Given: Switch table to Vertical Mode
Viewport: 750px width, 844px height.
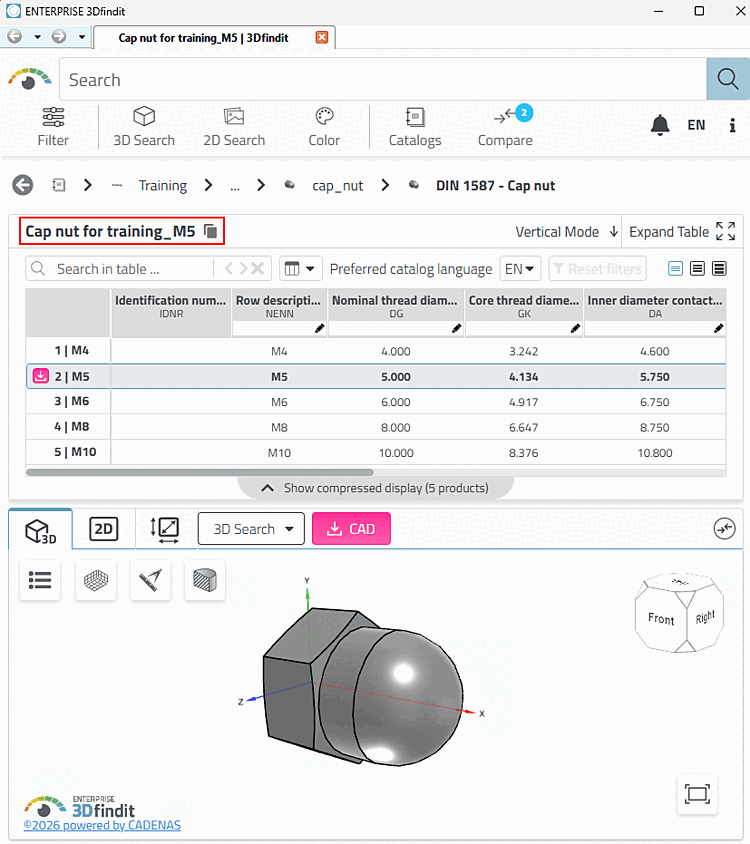Looking at the screenshot, I should (566, 232).
